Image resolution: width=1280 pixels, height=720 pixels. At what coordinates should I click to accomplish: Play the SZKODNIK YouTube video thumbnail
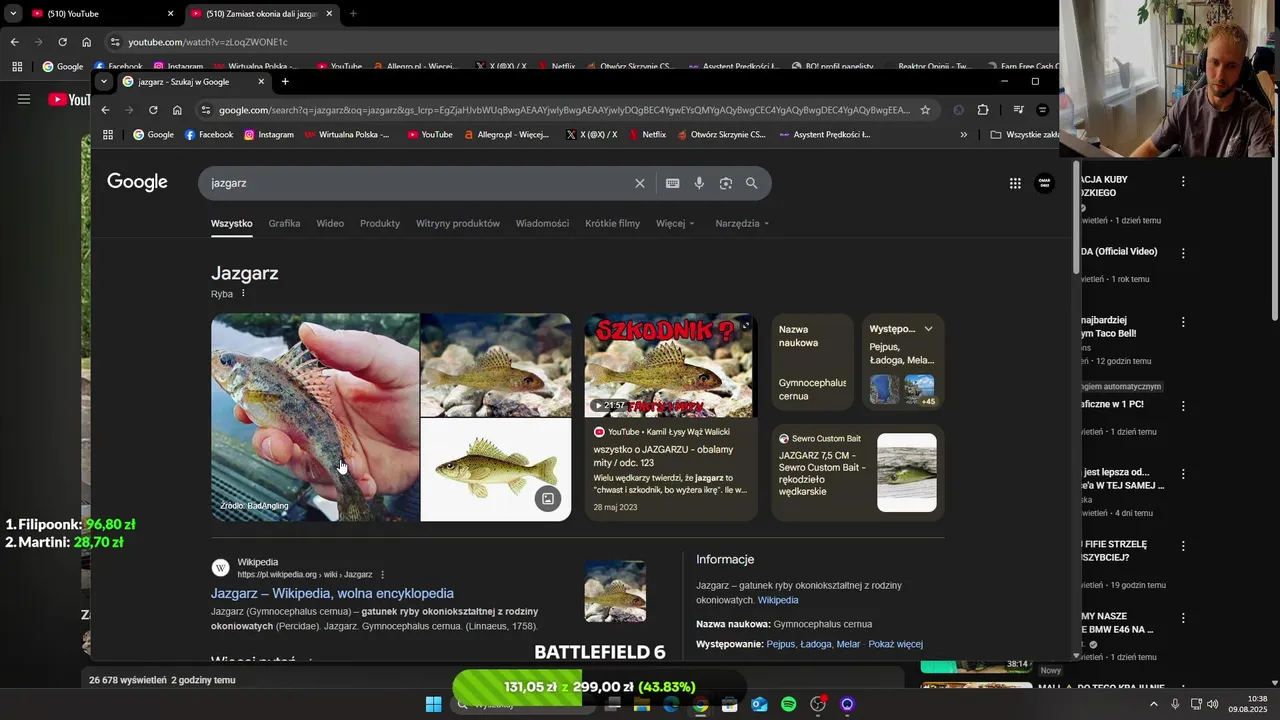(x=671, y=365)
